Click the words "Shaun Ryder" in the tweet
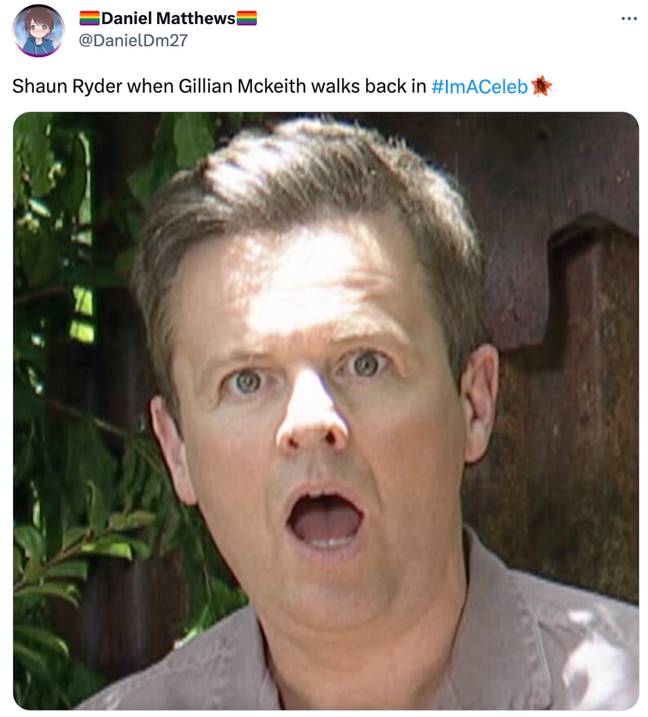 67,86
